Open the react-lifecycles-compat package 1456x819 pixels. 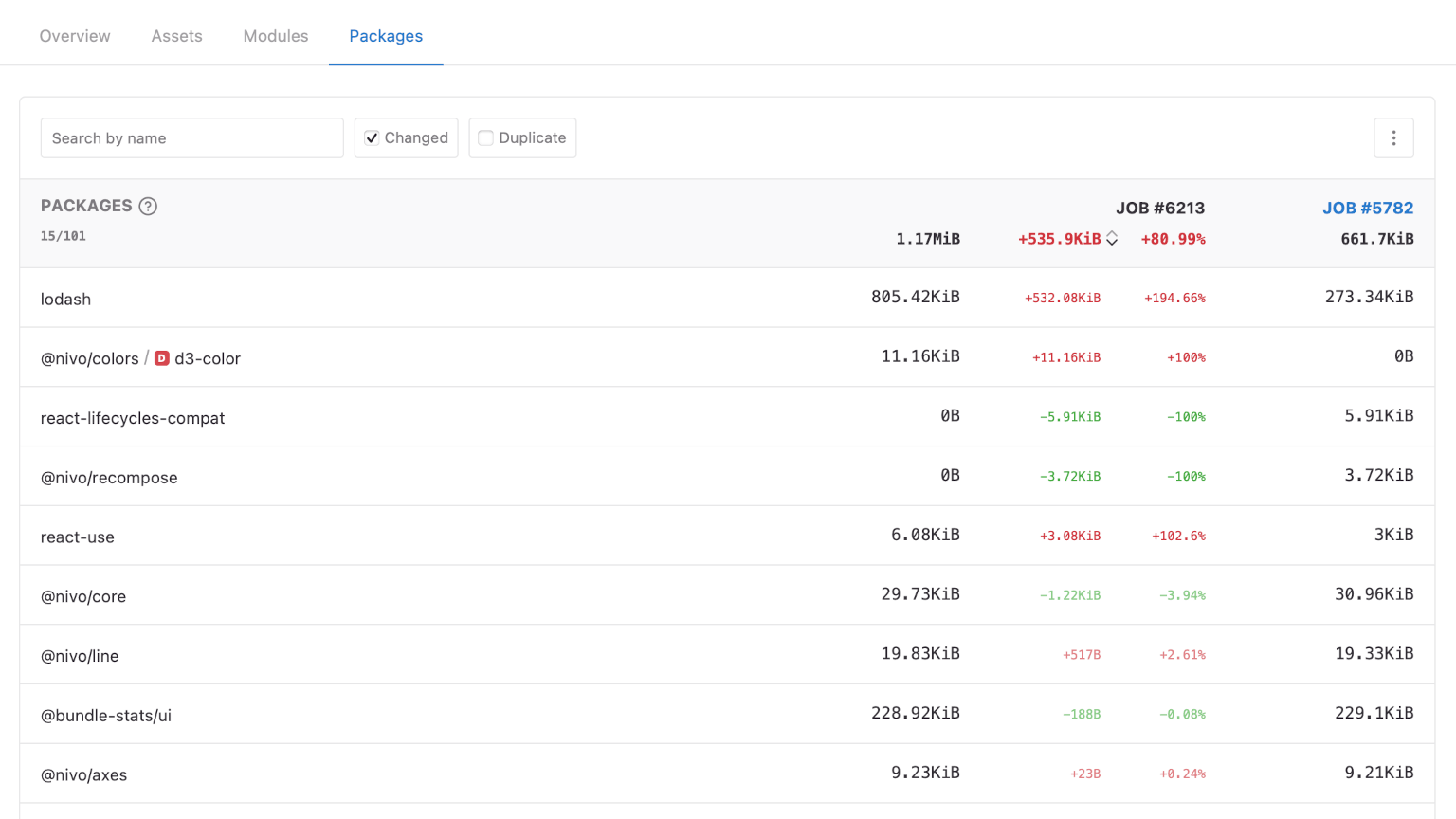pos(133,417)
